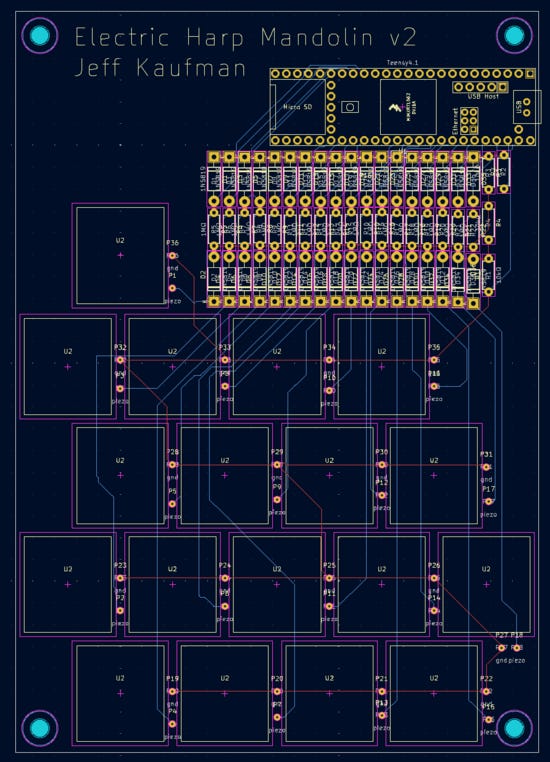Select the top-right mounting hole
The width and height of the screenshot is (550, 762).
pyautogui.click(x=514, y=35)
